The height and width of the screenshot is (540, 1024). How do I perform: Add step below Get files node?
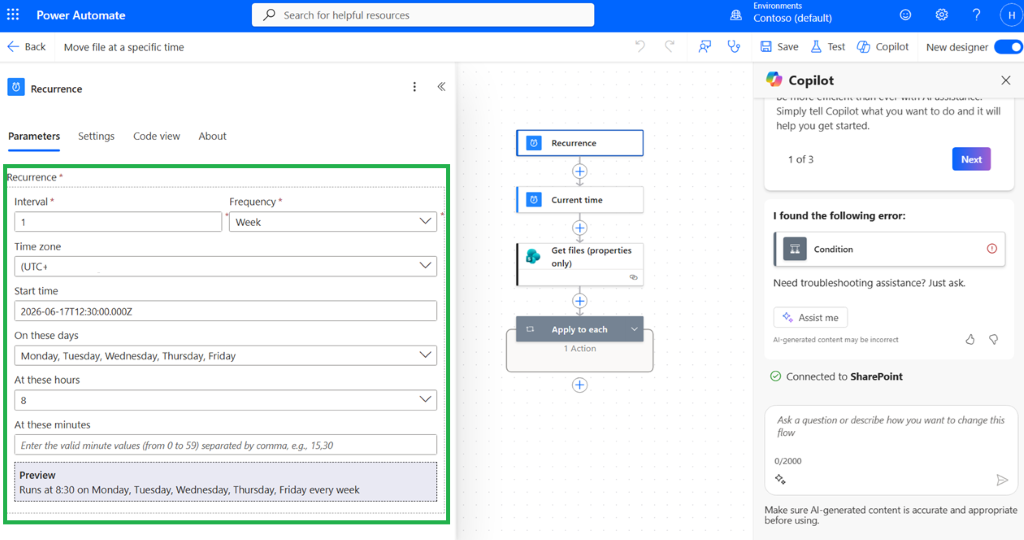tap(579, 301)
